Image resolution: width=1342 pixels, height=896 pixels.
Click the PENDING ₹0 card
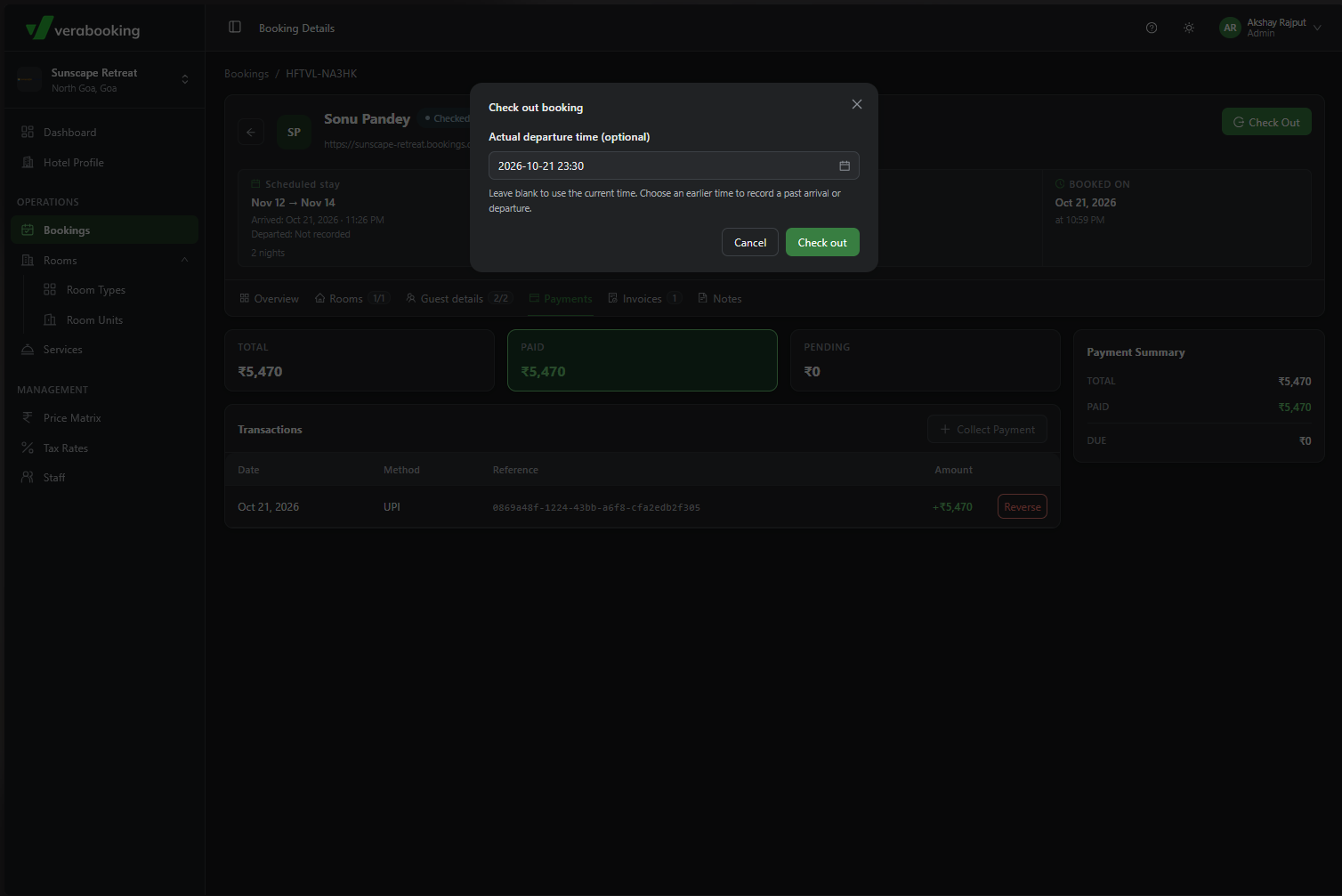click(x=926, y=360)
